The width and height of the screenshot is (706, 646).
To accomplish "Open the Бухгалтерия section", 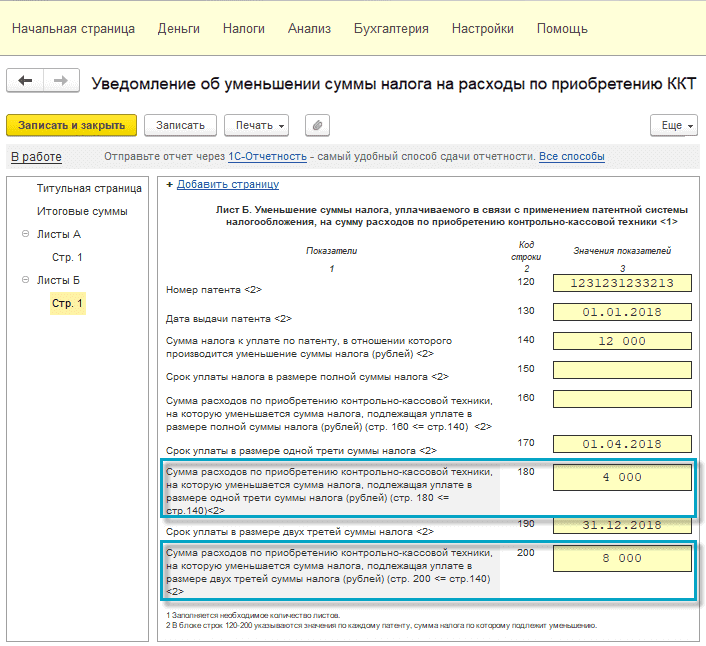I will [x=391, y=29].
